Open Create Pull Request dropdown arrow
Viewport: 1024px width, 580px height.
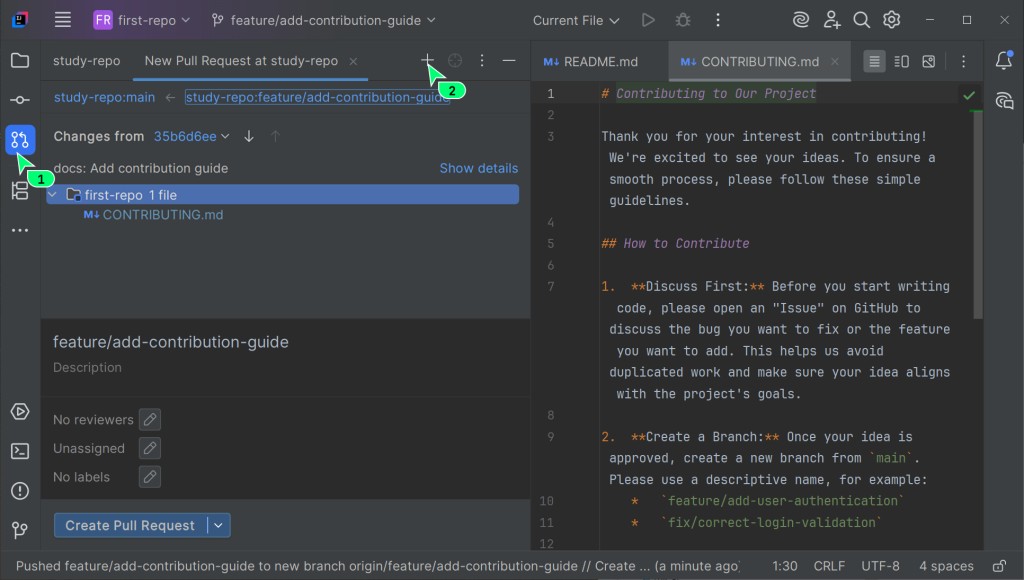(219, 525)
